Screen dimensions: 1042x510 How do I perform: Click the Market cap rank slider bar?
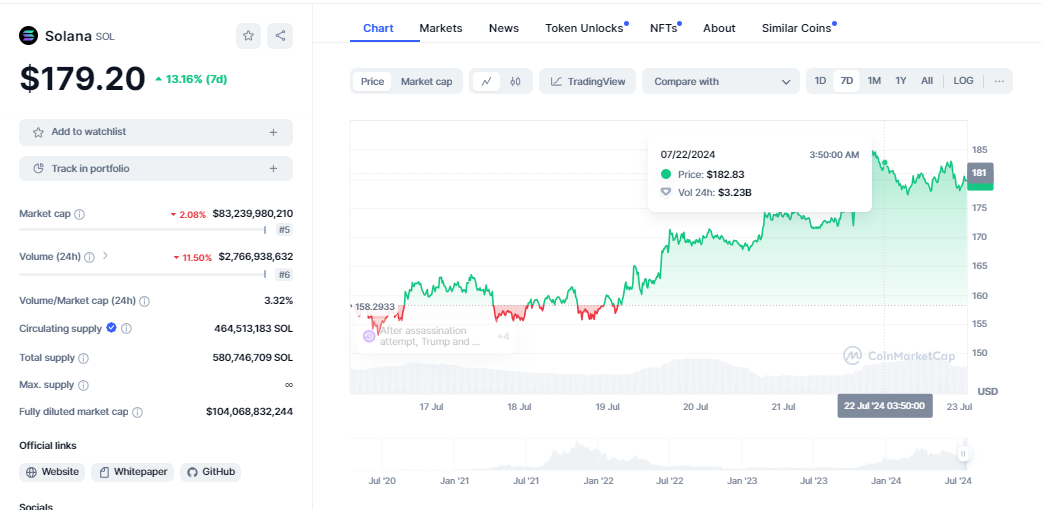point(142,229)
